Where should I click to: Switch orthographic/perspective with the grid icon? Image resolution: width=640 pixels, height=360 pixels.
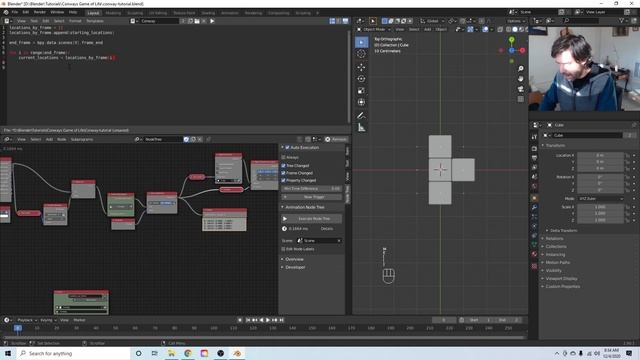tap(520, 99)
